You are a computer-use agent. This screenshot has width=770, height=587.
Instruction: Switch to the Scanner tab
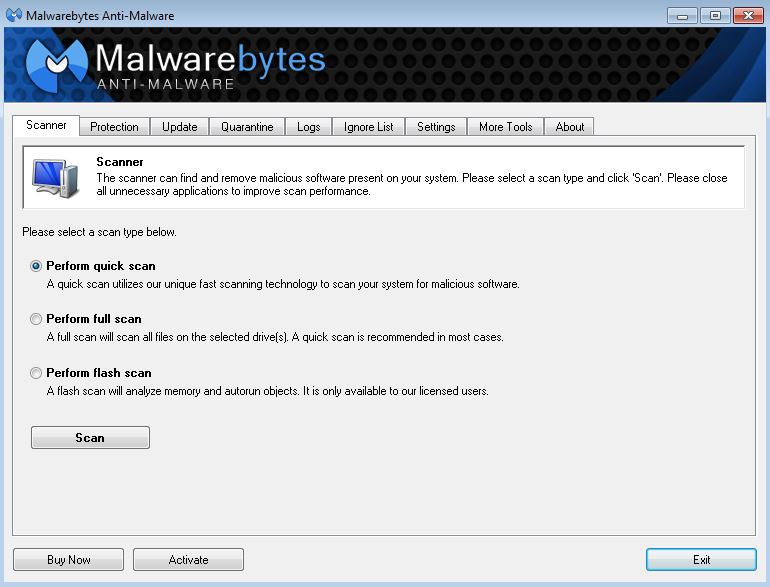(x=46, y=125)
